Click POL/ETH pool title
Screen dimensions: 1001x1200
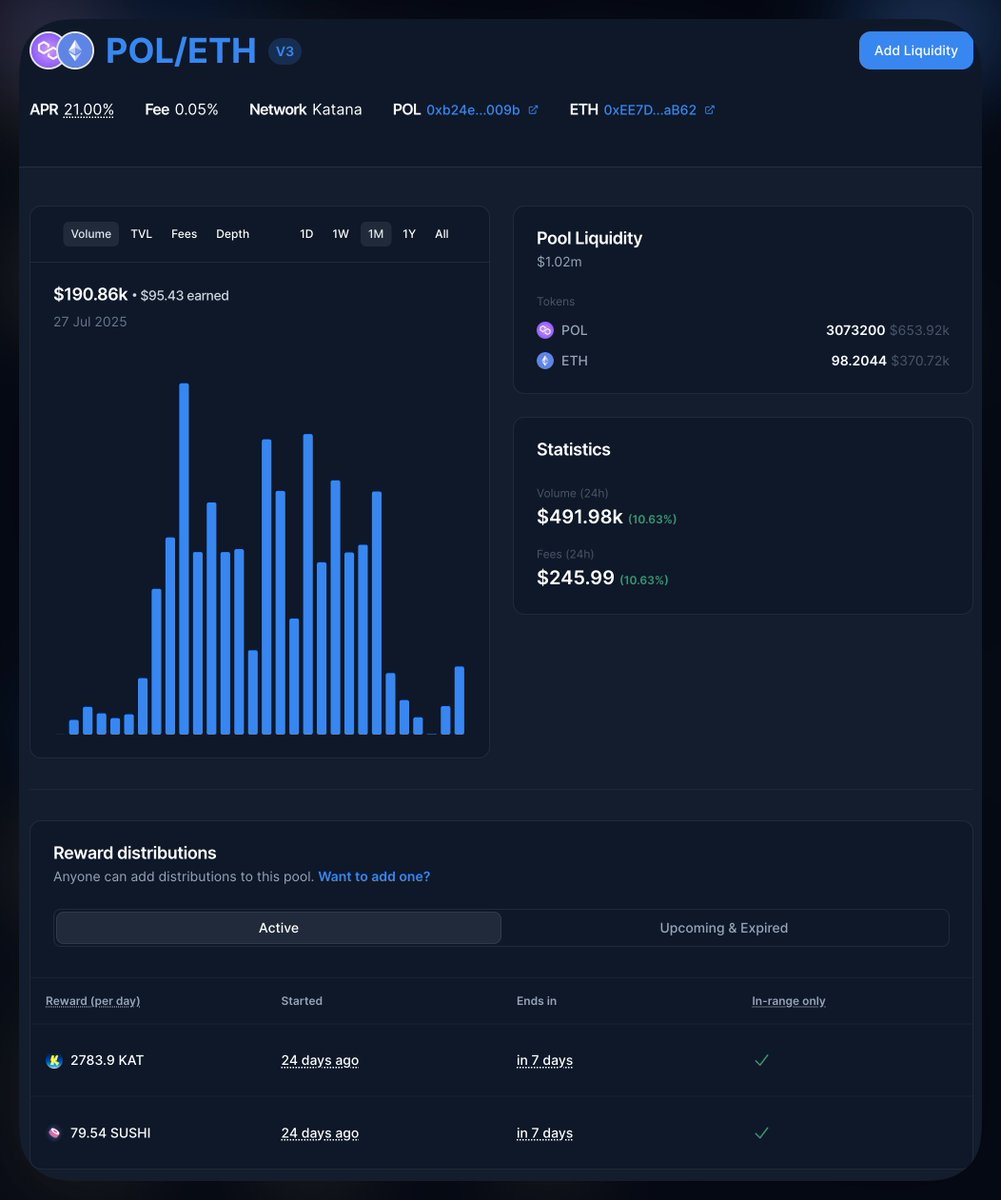click(181, 51)
